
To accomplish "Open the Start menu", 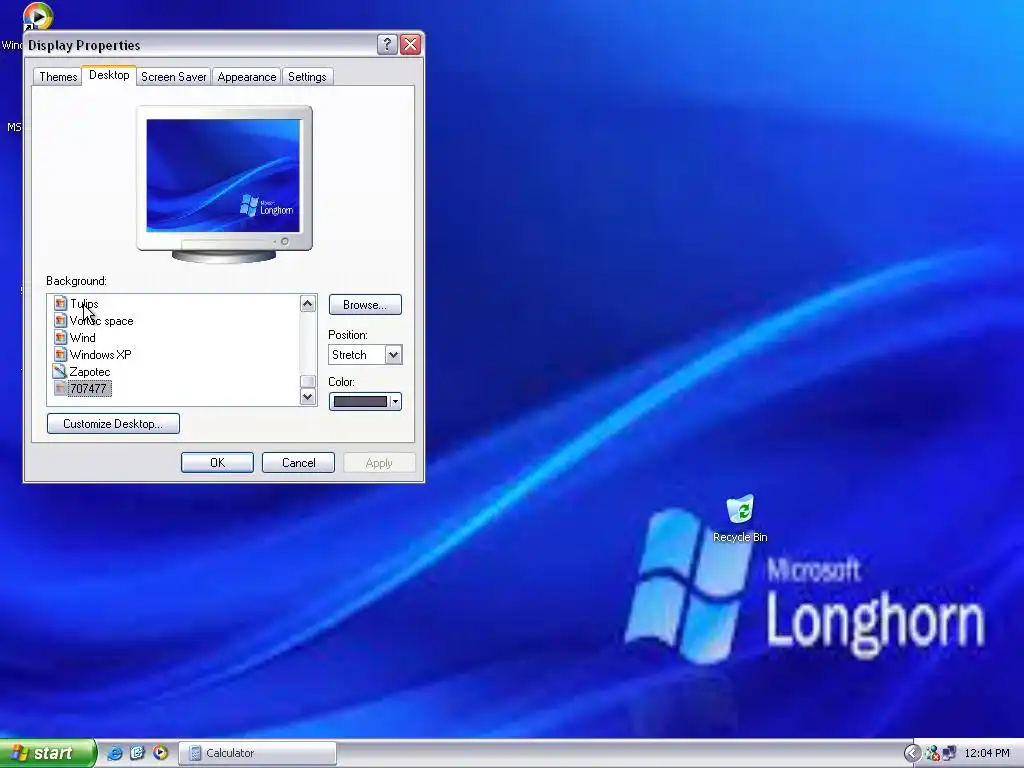I will pyautogui.click(x=47, y=753).
